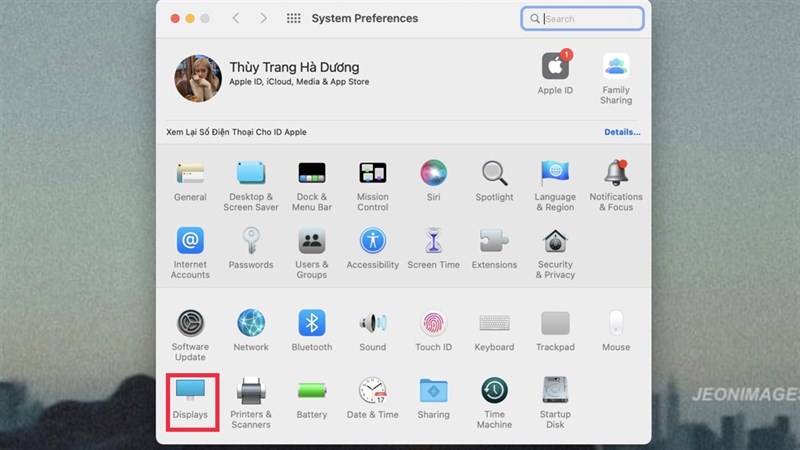Click the forward arrow in toolbar

click(263, 18)
